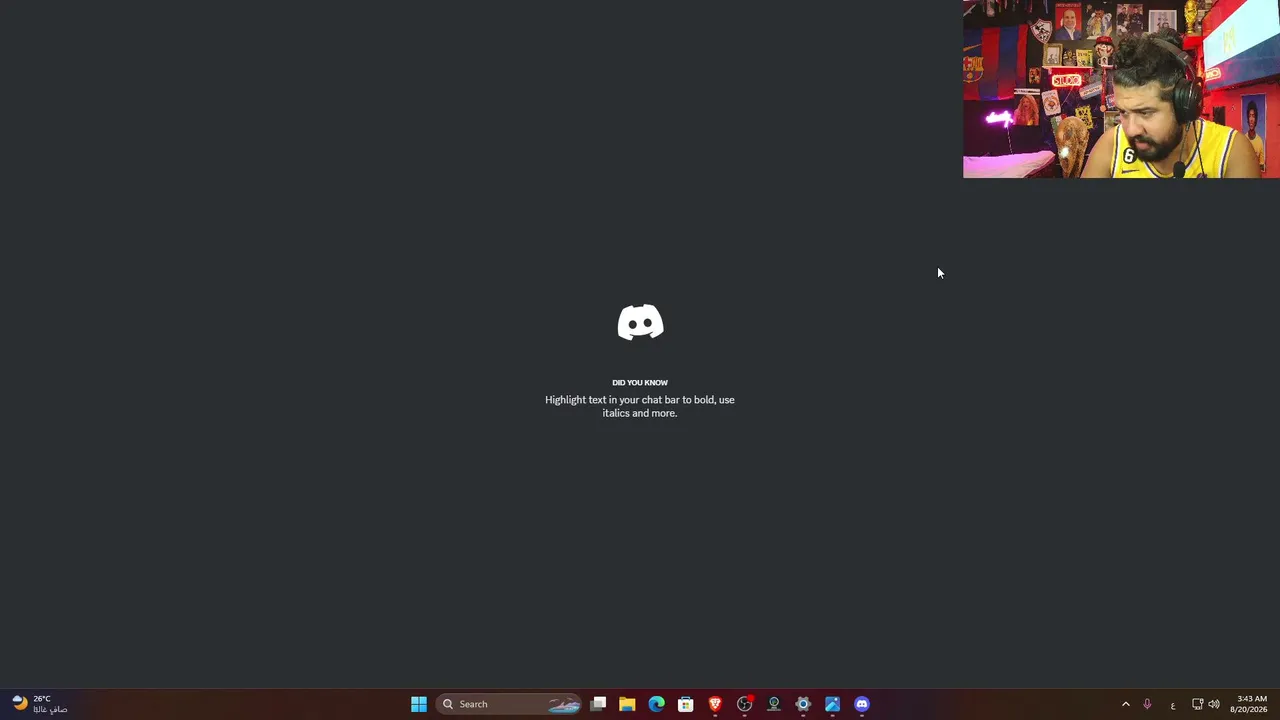Click the microphone icon in system tray
This screenshot has width=1280, height=720.
click(1147, 704)
